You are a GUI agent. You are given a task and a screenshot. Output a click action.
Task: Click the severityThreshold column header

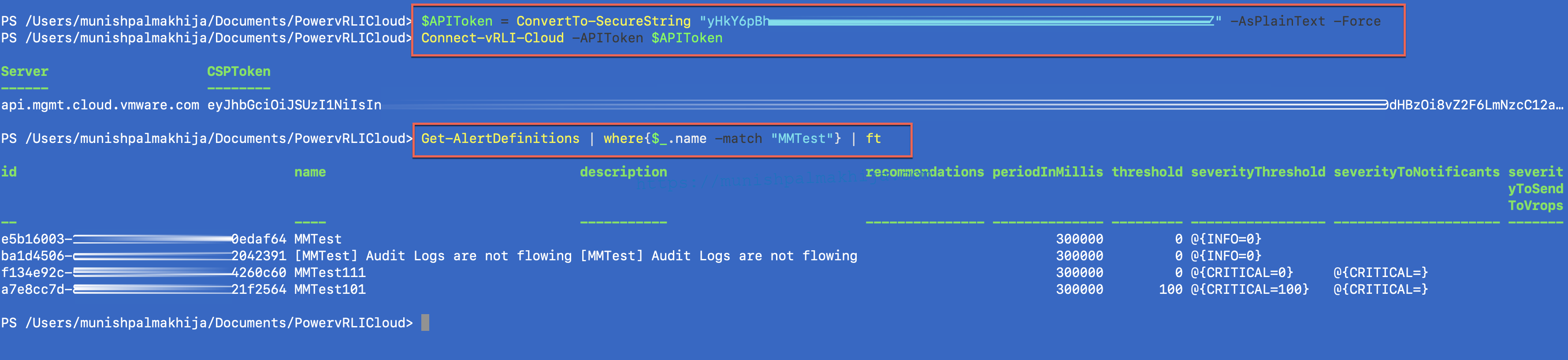coord(1258,172)
